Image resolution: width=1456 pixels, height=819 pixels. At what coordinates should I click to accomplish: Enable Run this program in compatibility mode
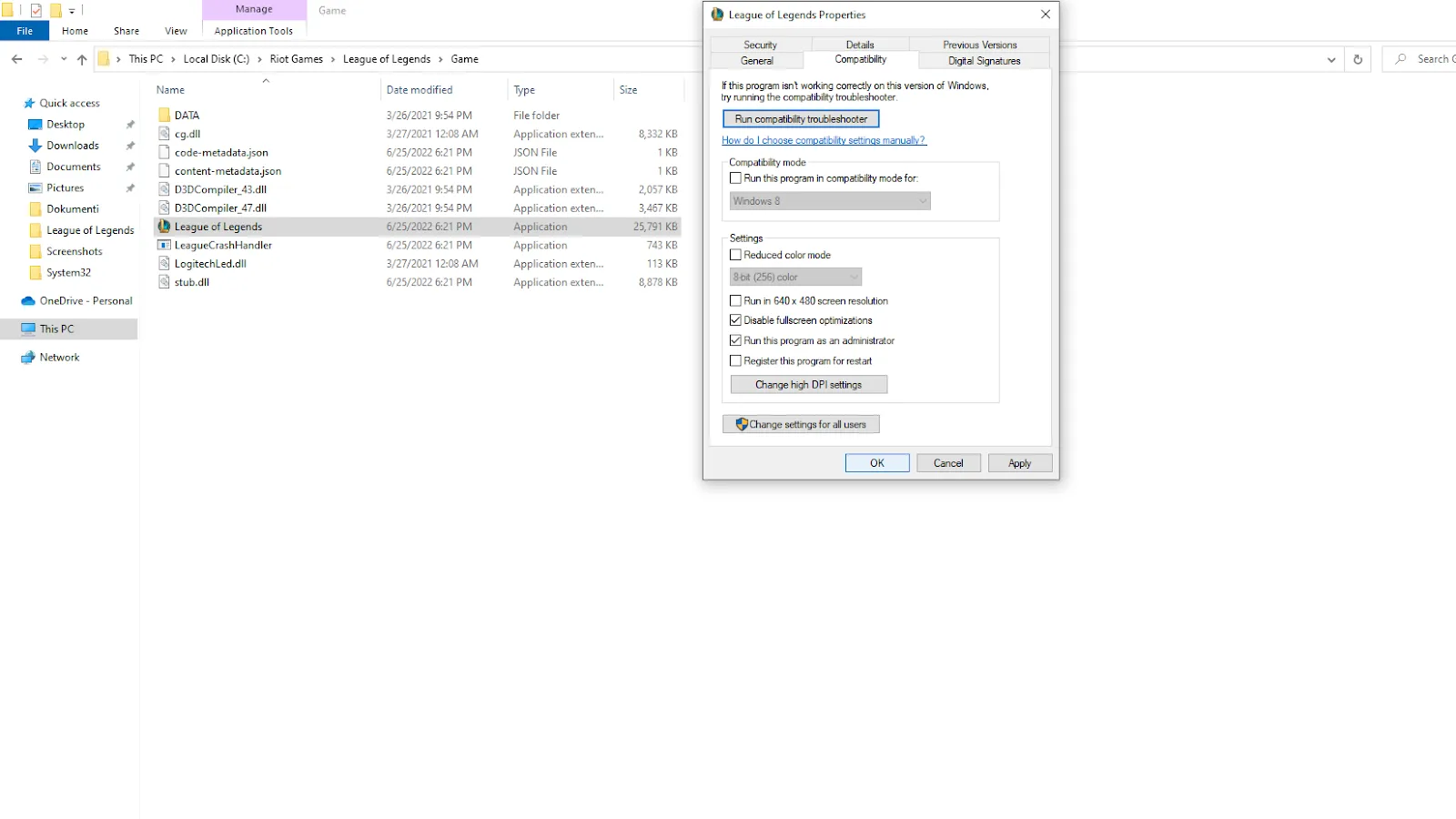point(735,178)
